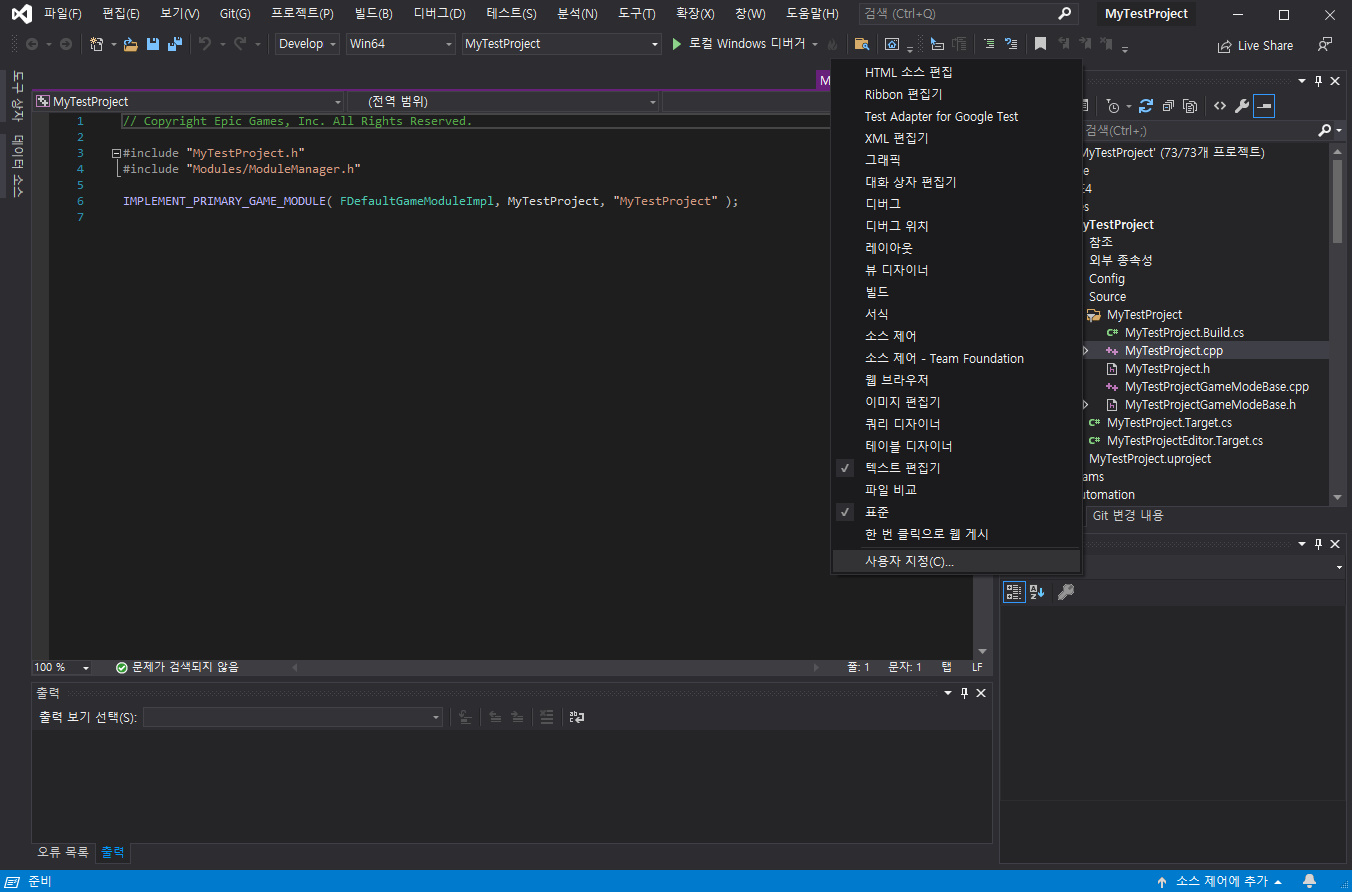Viewport: 1352px width, 892px height.
Task: Open the 도구(T) menu
Action: pos(637,14)
